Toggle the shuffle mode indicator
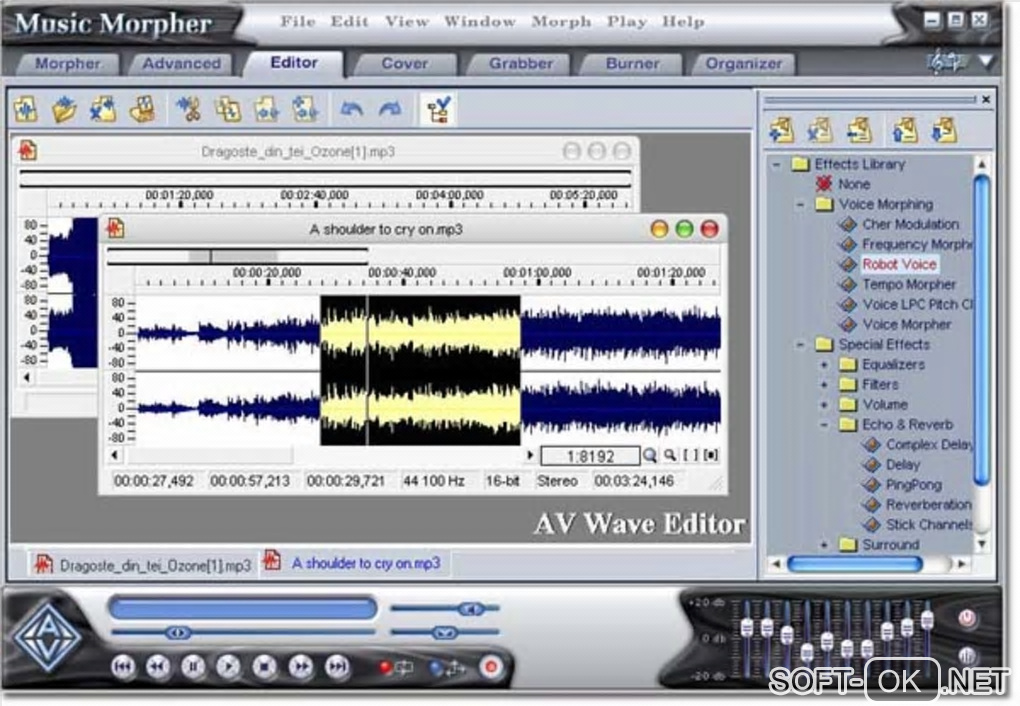The height and width of the screenshot is (706, 1020). 448,668
